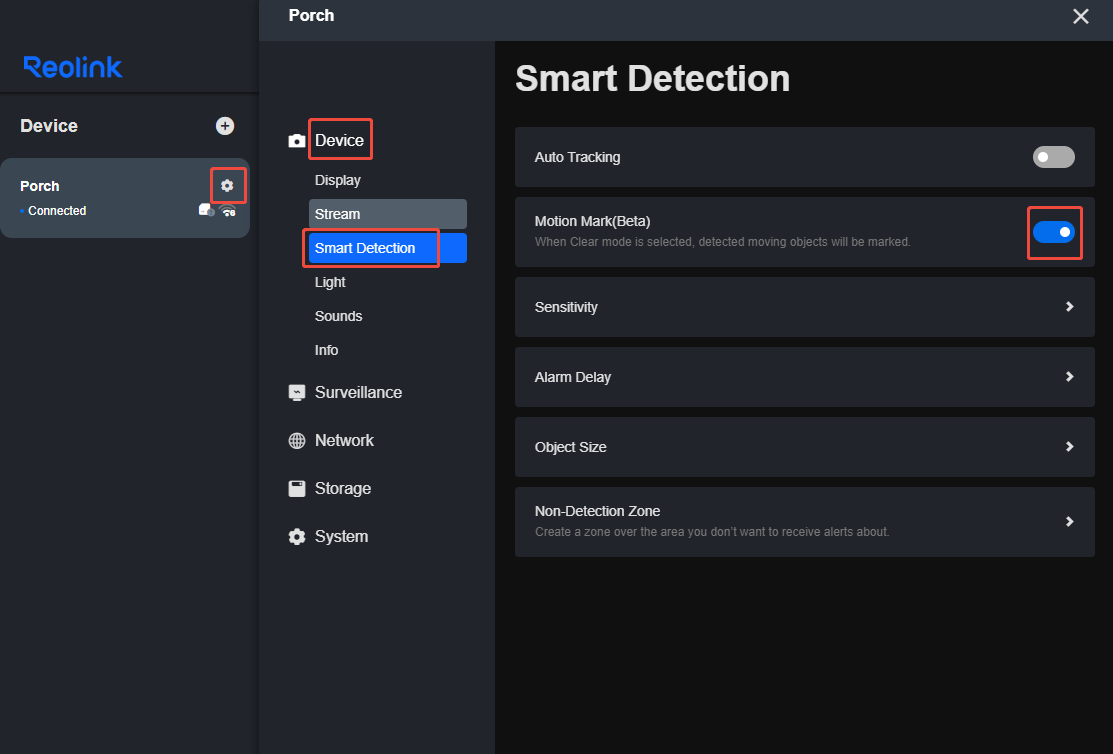Click the SD card status icon on Porch
Screen dimensions: 1113x754
point(204,210)
